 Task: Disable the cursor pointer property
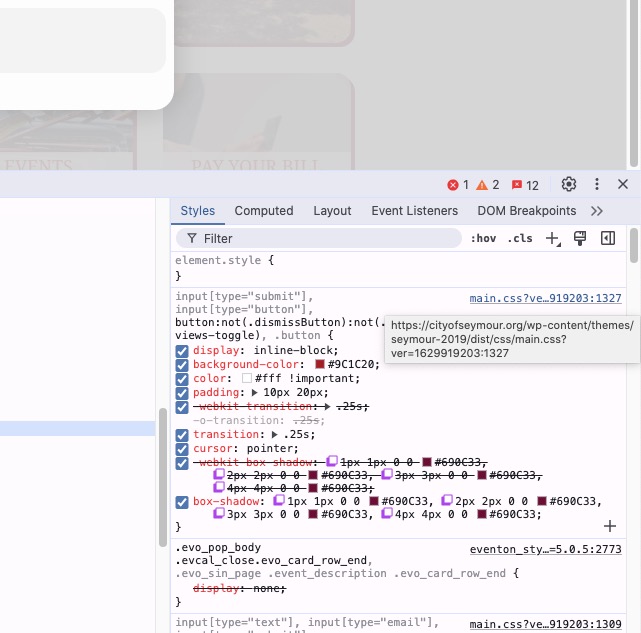click(182, 449)
